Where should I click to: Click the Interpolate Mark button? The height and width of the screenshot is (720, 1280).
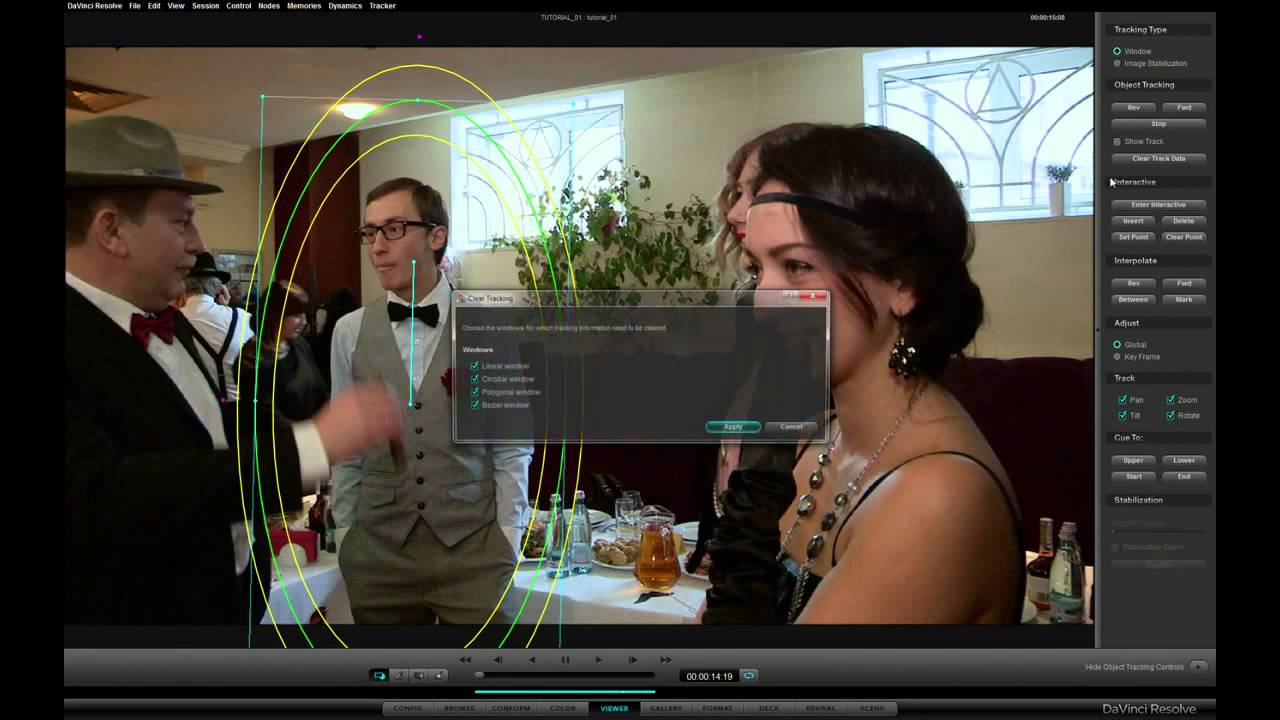pyautogui.click(x=1184, y=299)
